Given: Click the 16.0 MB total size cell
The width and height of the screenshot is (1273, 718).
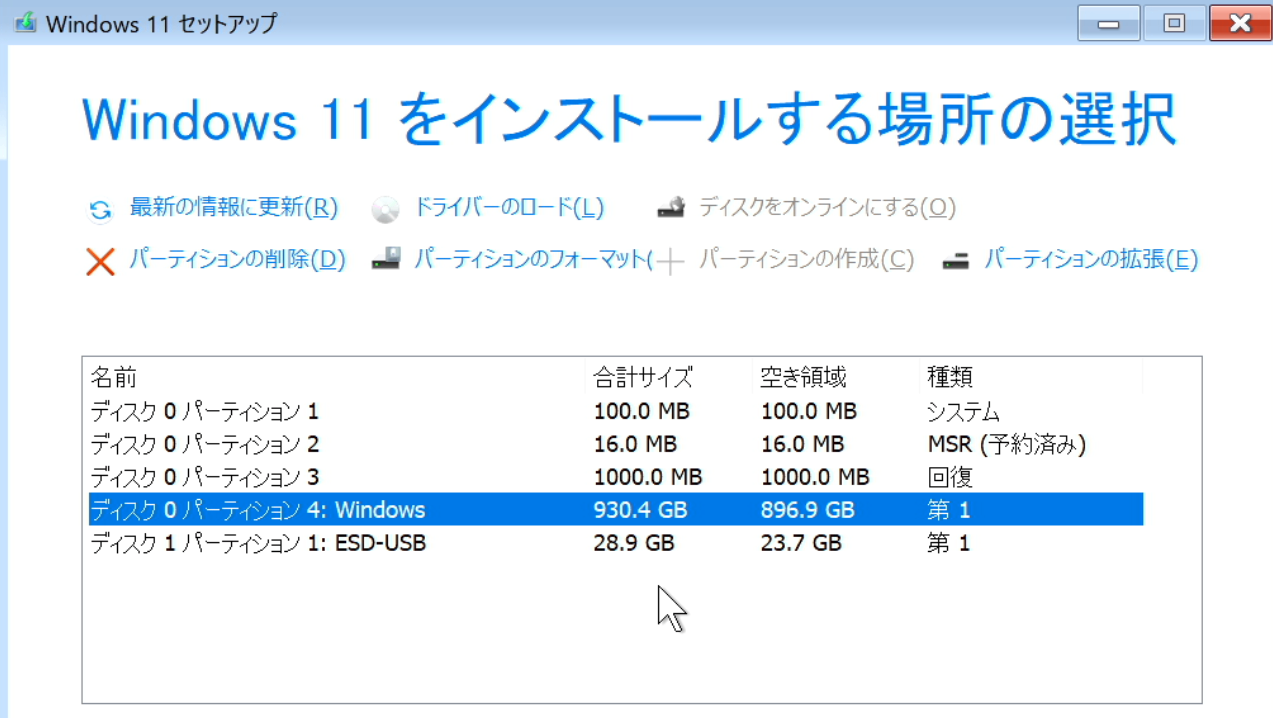Looking at the screenshot, I should (634, 444).
